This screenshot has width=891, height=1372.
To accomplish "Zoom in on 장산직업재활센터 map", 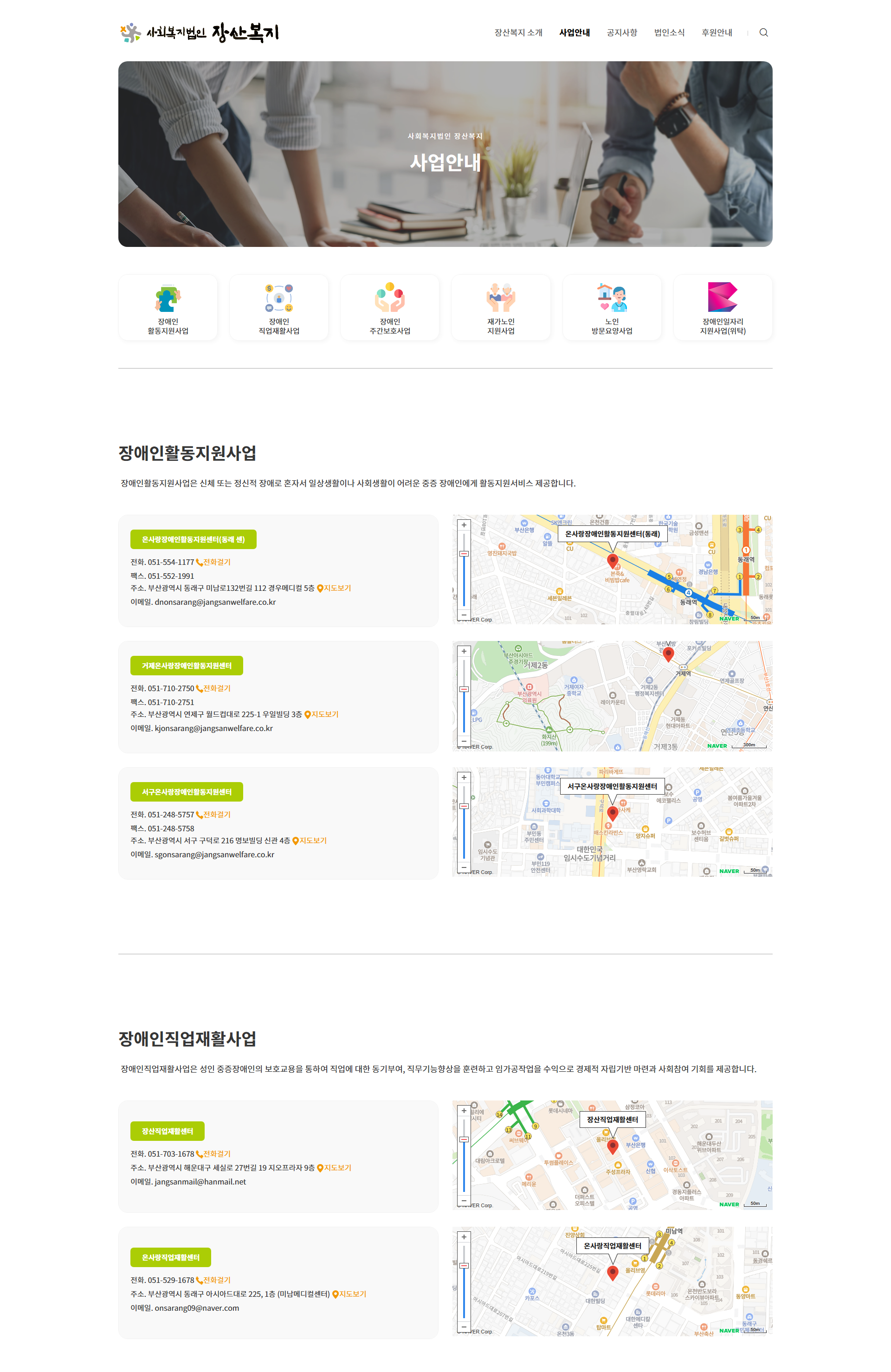I will point(464,1111).
